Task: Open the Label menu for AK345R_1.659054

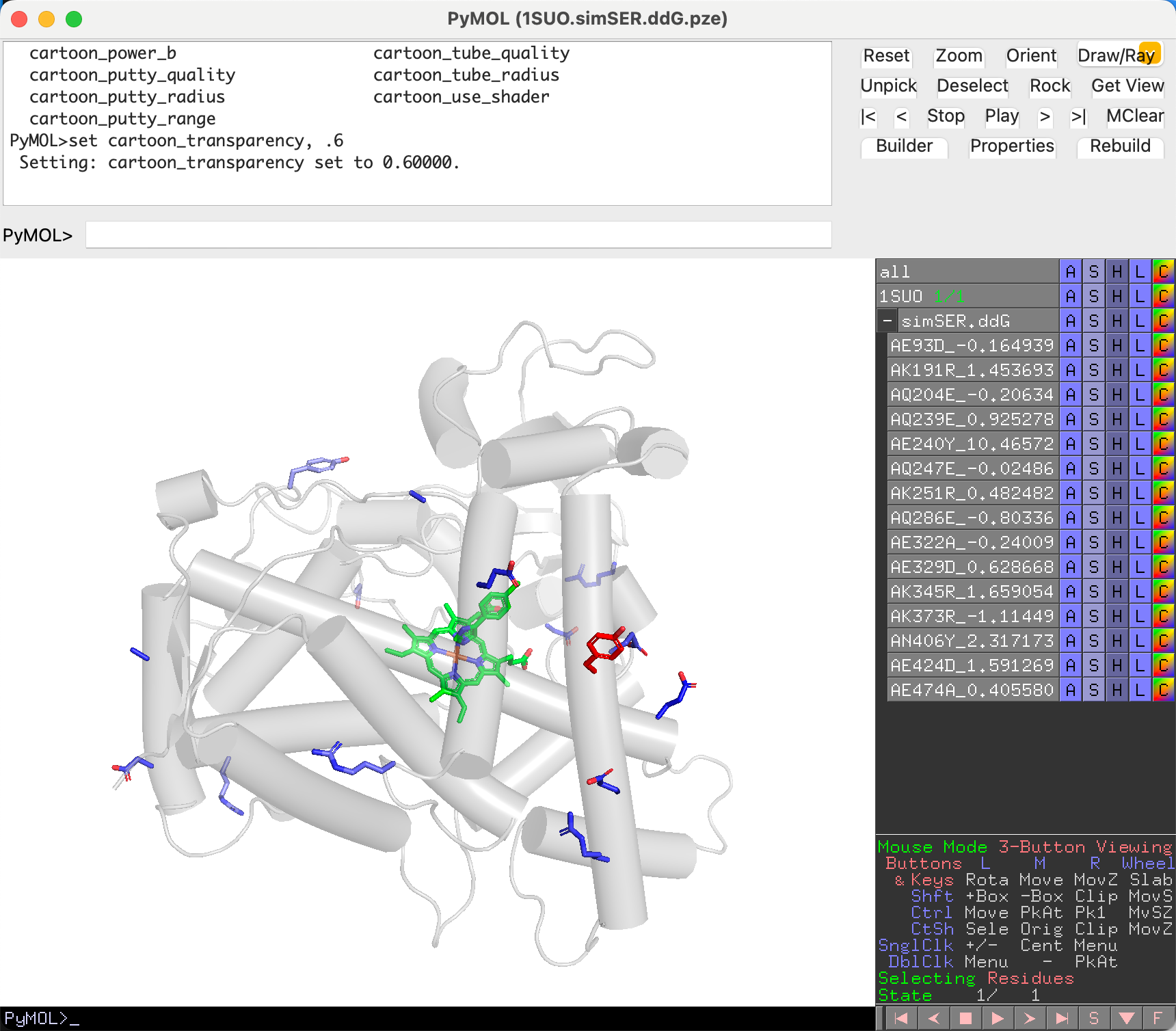Action: coord(1140,591)
